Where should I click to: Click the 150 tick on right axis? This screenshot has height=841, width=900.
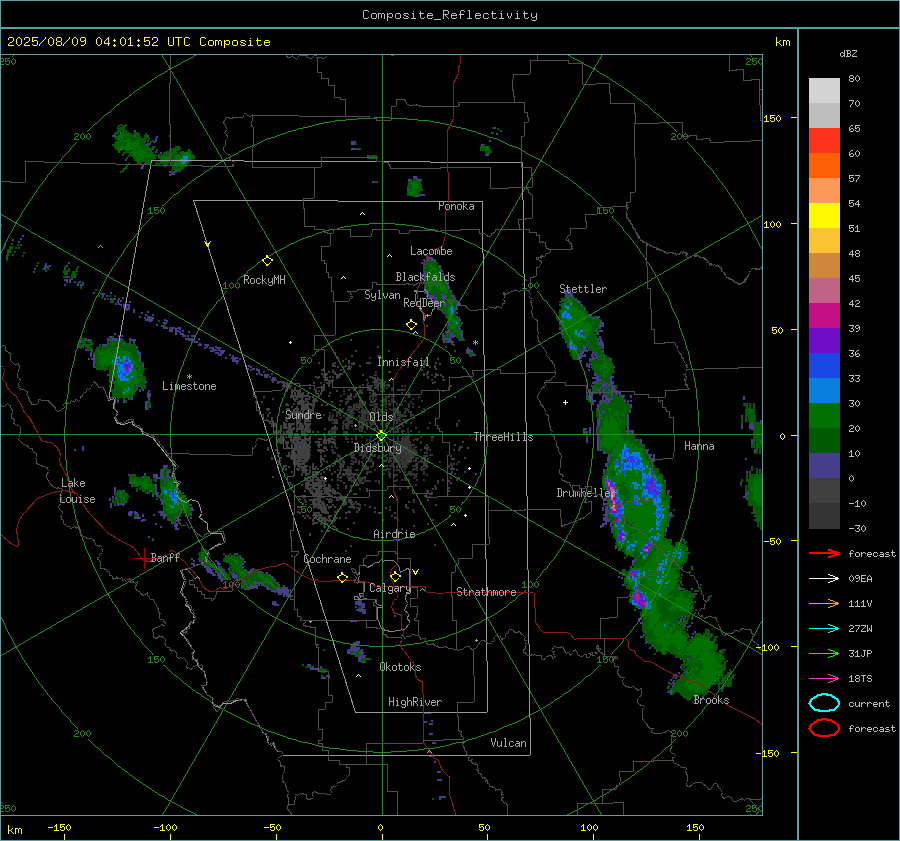pos(772,118)
